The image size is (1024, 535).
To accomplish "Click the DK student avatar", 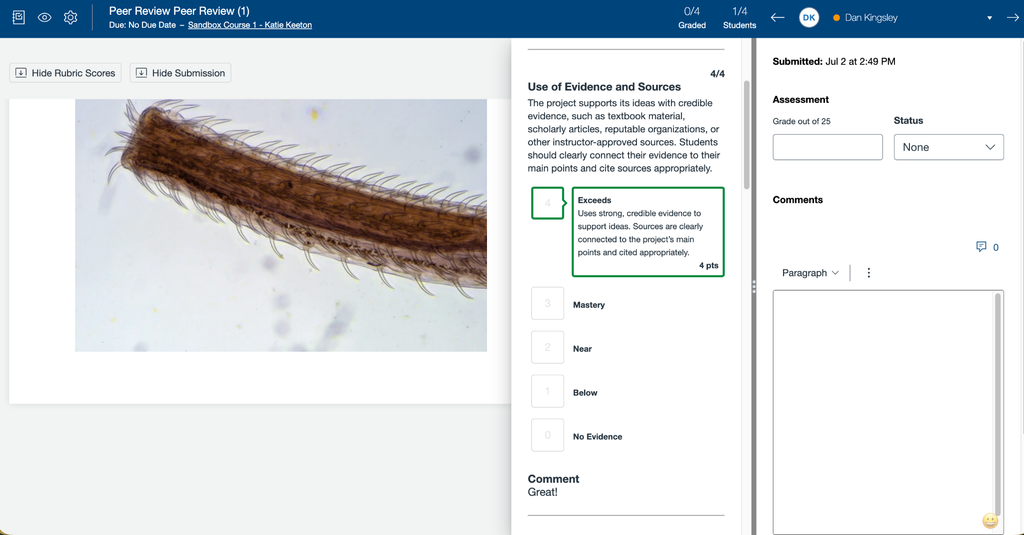I will pos(809,18).
